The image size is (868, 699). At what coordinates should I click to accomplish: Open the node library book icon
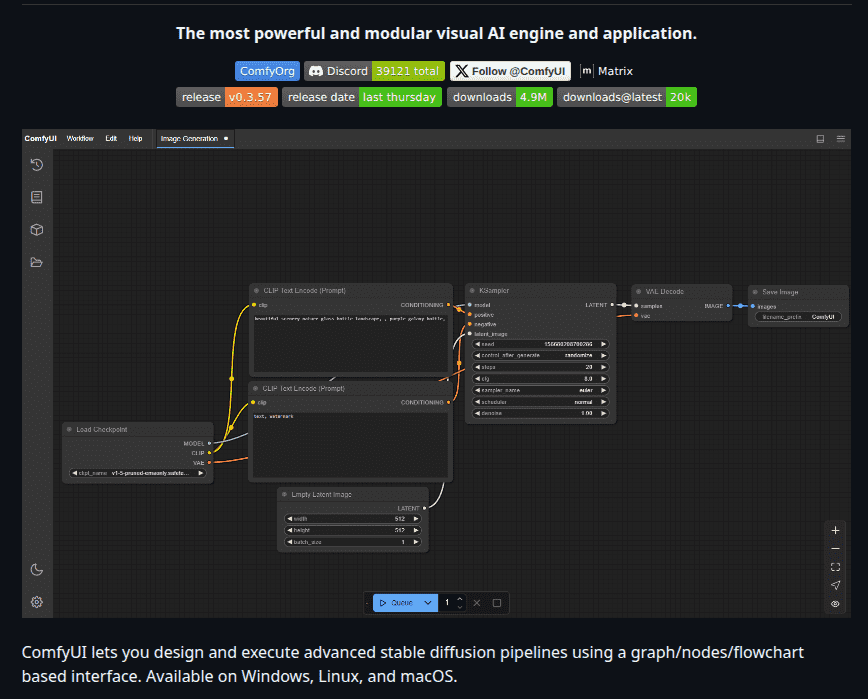37,198
